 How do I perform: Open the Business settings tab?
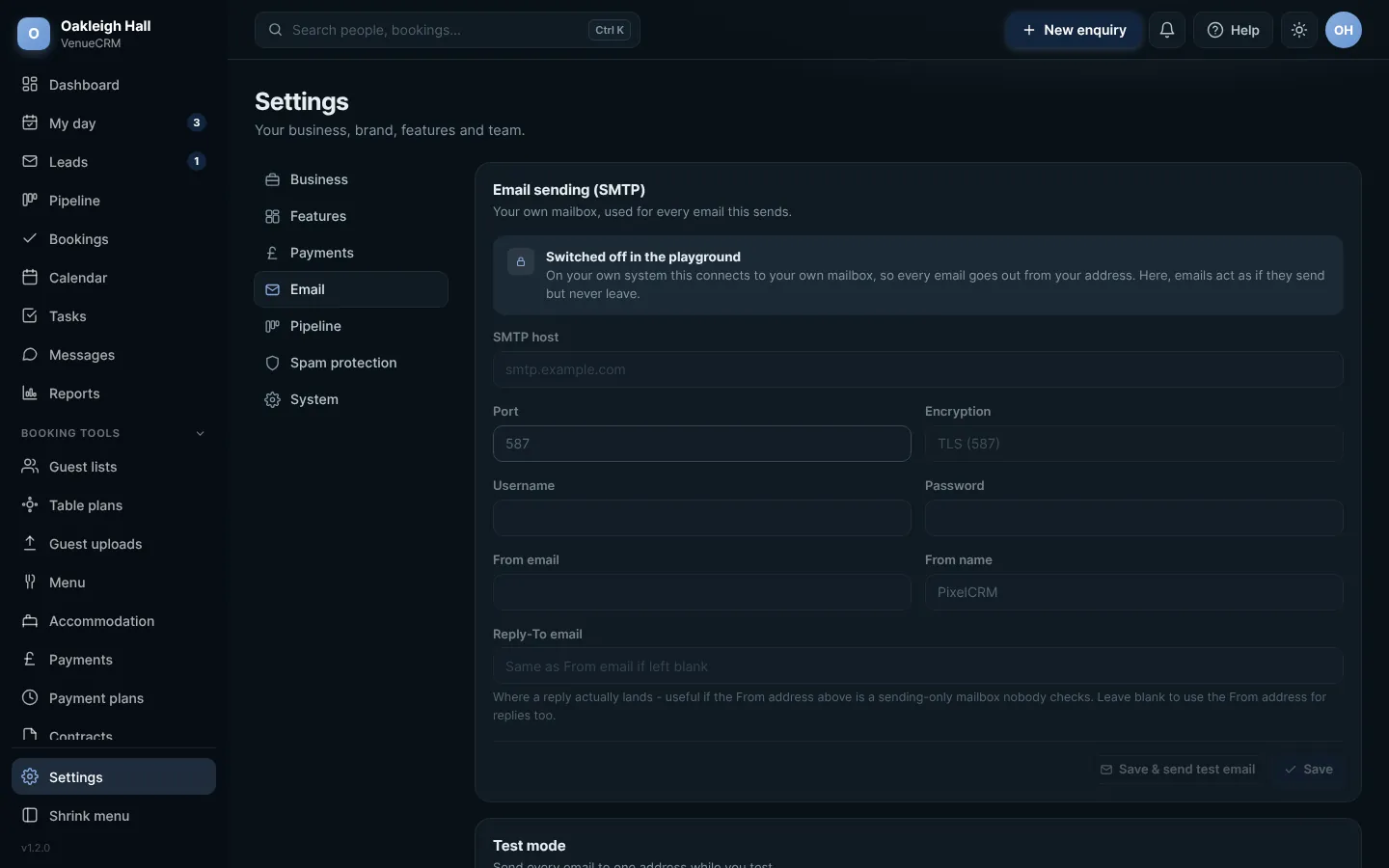[351, 179]
